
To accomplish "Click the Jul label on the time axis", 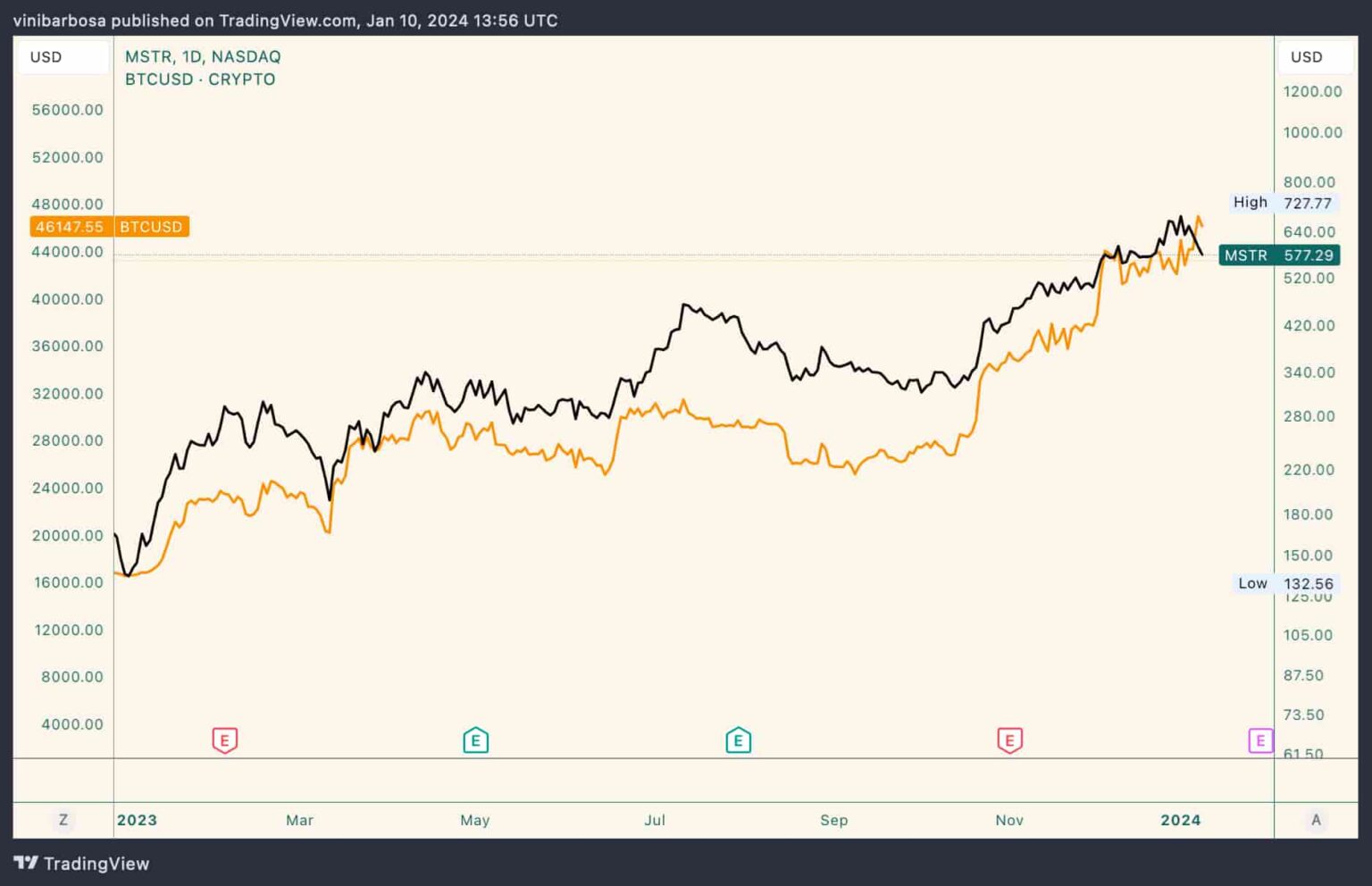I will 655,819.
